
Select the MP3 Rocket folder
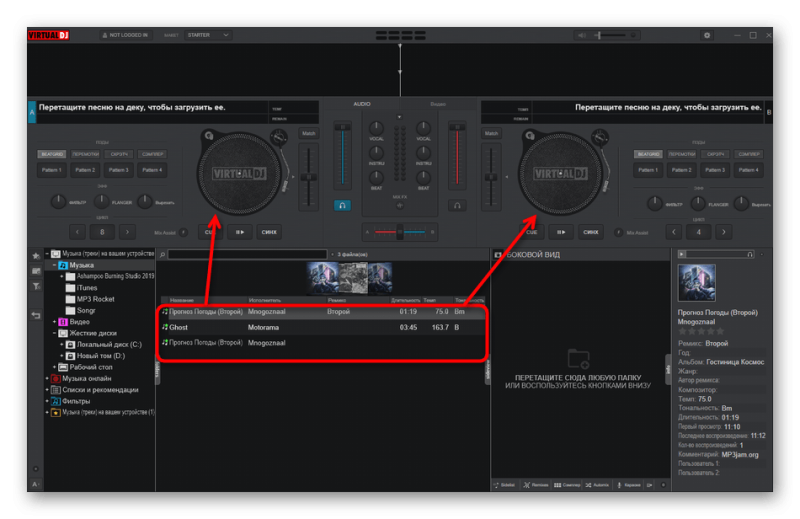pos(95,299)
